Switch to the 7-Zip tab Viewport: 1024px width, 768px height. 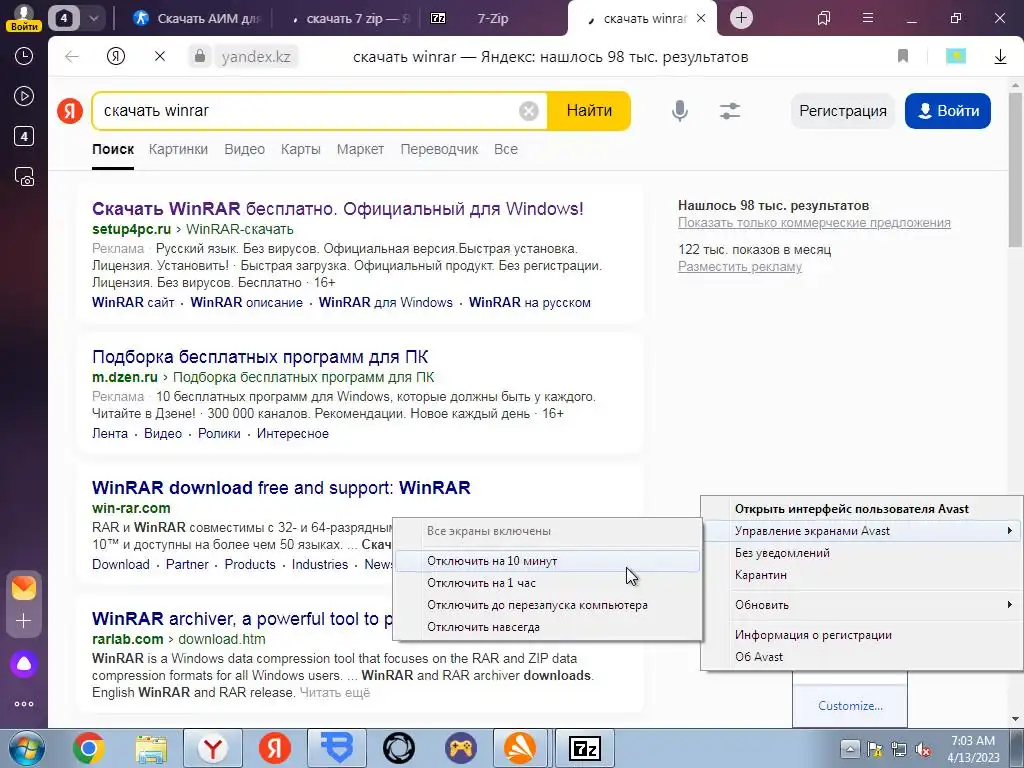[493, 18]
